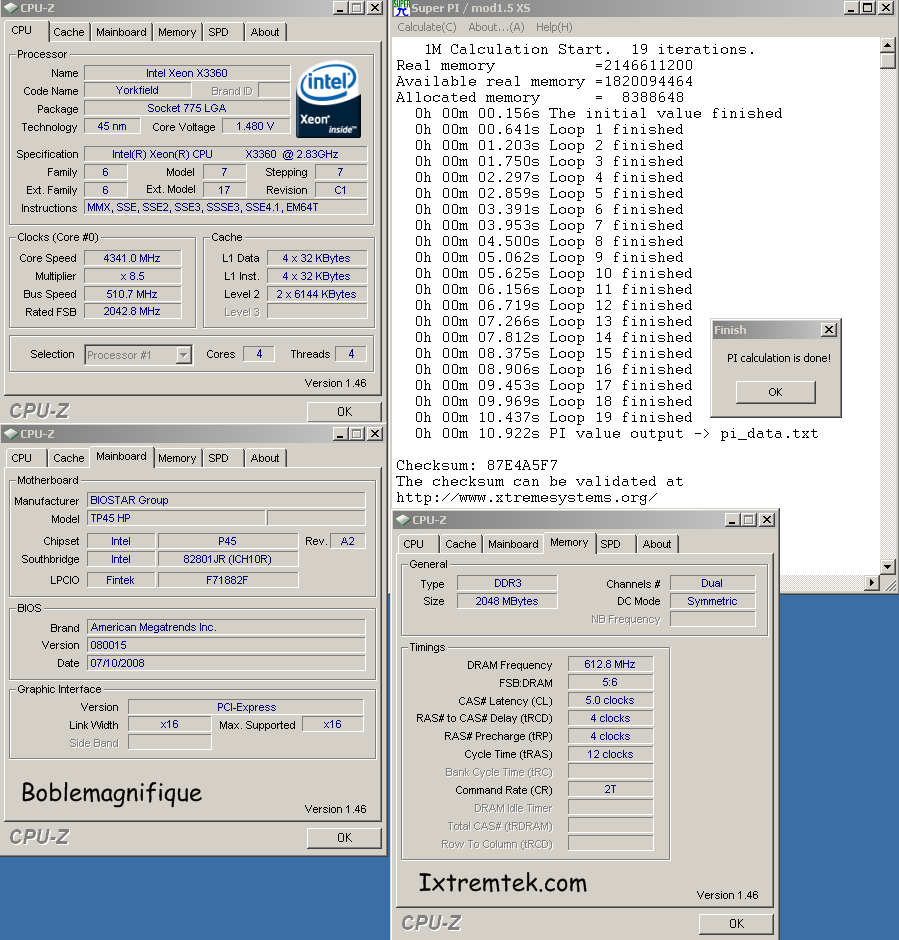Click the processor Name field Intel Xeon X3360
This screenshot has width=899, height=940.
point(187,73)
